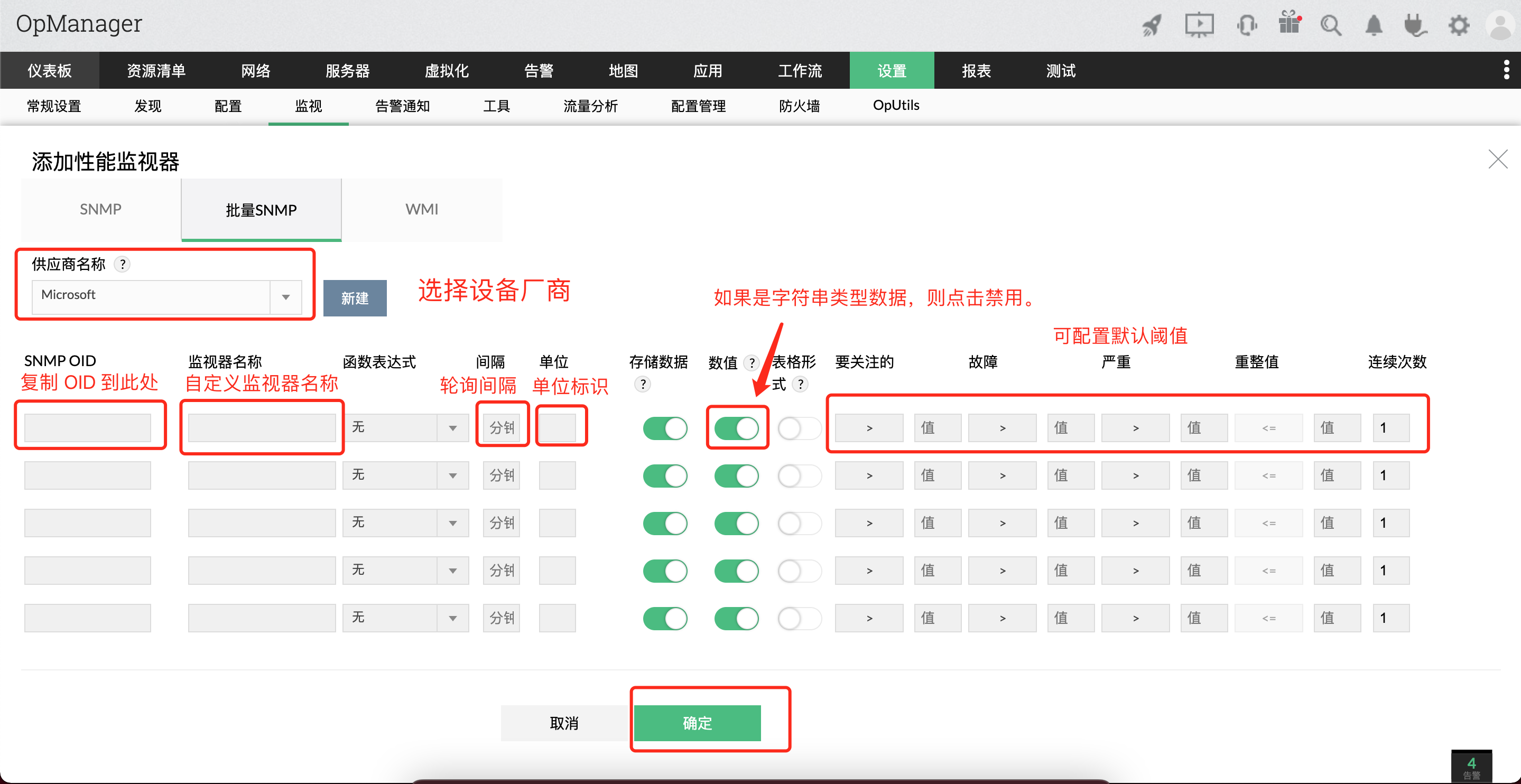Open 严重 operator selector in second row
Image resolution: width=1521 pixels, height=784 pixels.
(x=1135, y=475)
